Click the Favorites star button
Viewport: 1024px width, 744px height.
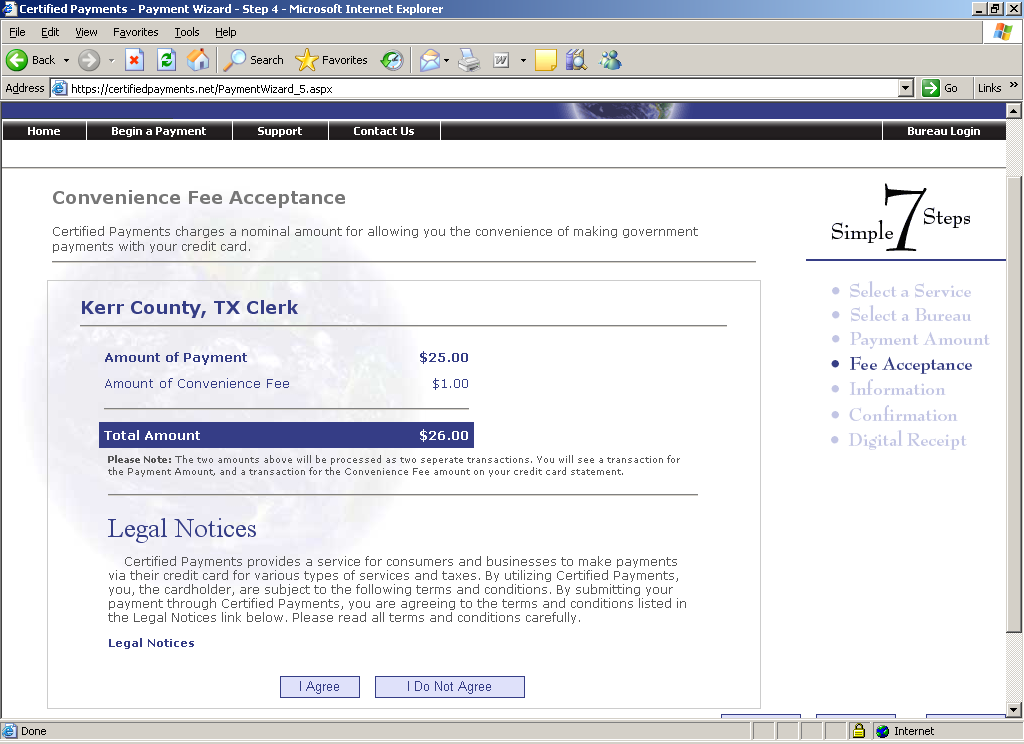pos(332,60)
